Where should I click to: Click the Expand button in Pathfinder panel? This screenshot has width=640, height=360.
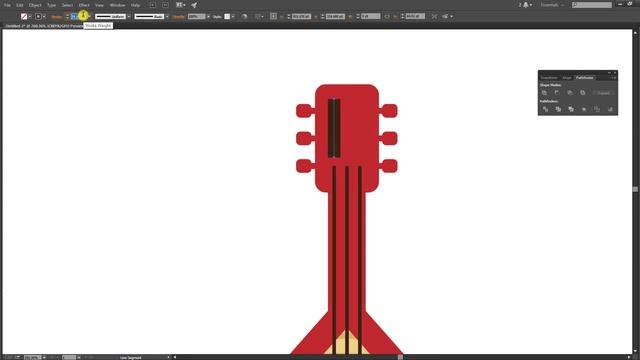[x=603, y=93]
